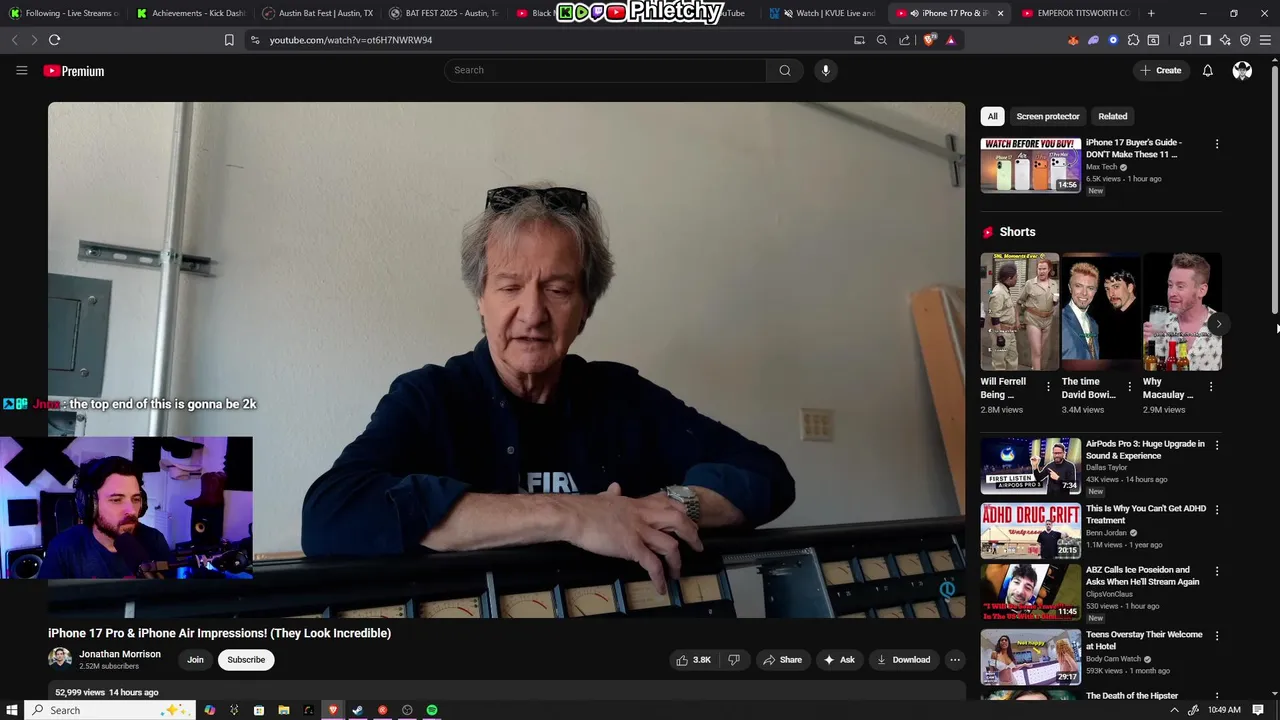Open the Brave main menu
The image size is (1280, 720).
(1265, 40)
